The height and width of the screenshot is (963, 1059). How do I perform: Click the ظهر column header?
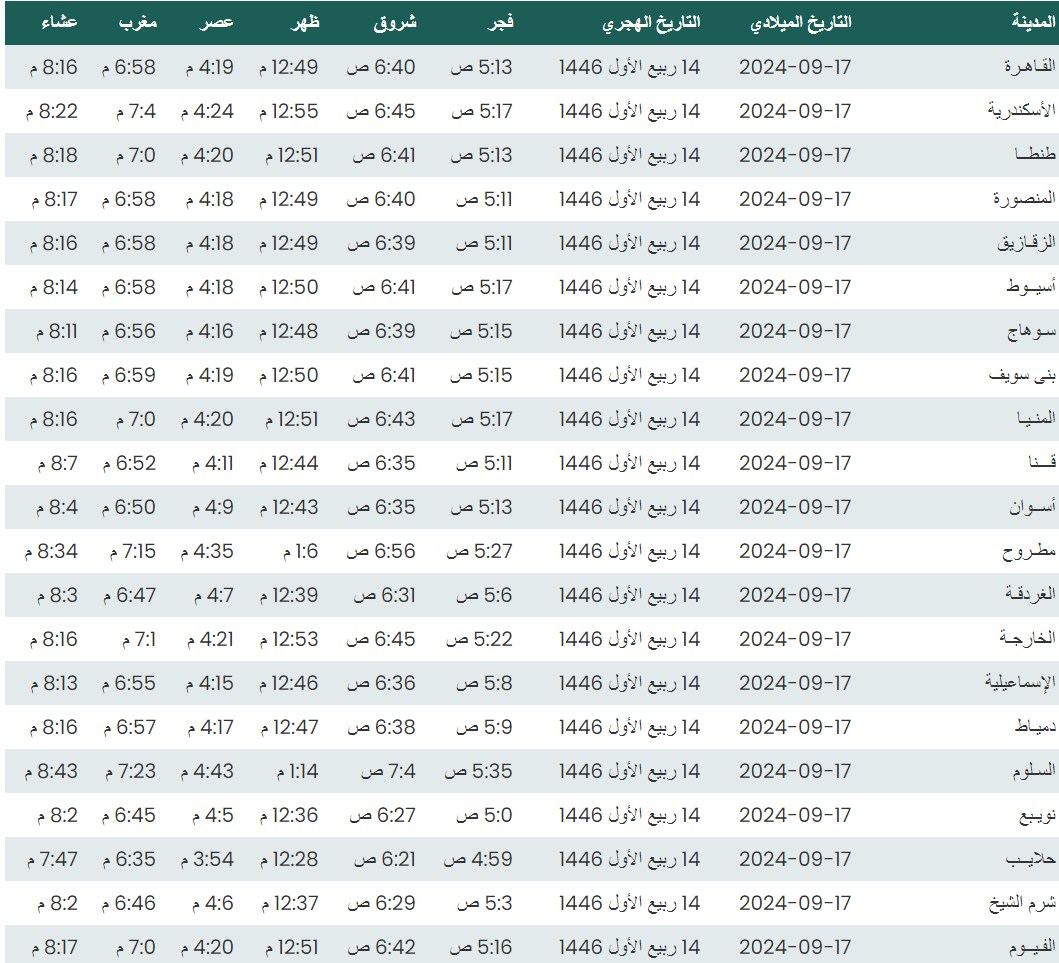[x=305, y=23]
